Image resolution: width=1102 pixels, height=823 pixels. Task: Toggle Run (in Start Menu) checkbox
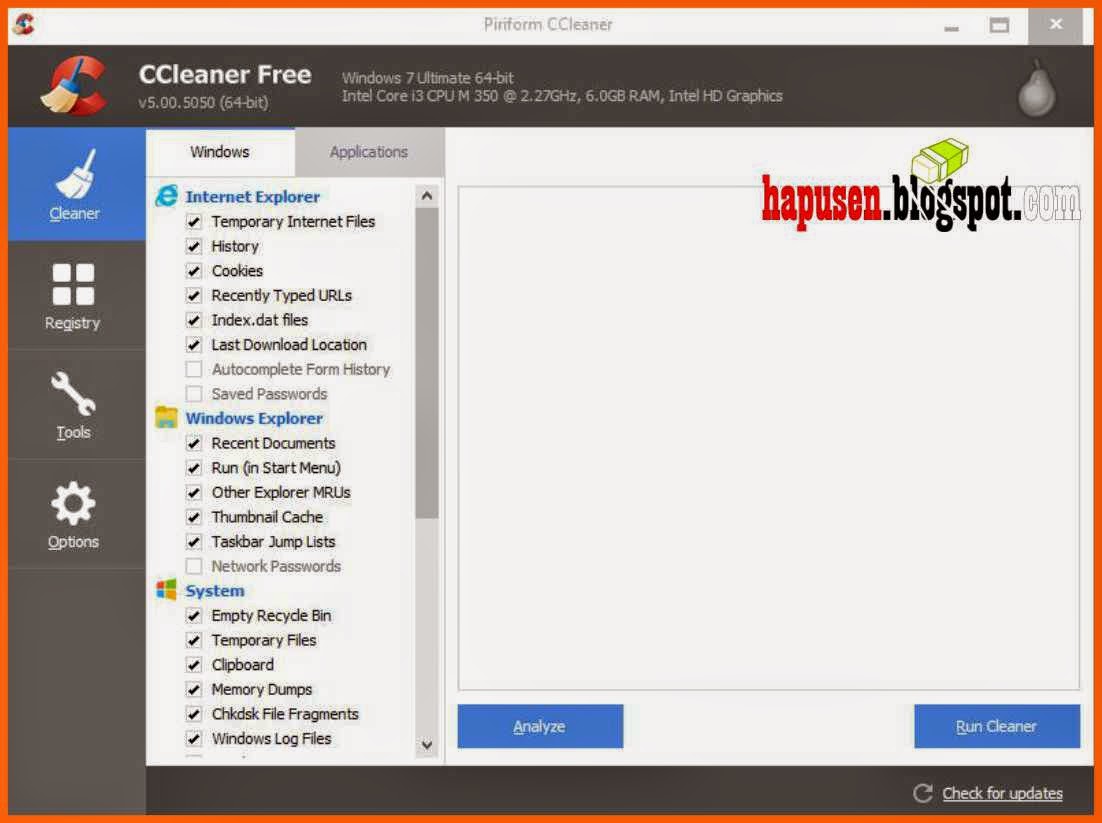[194, 468]
